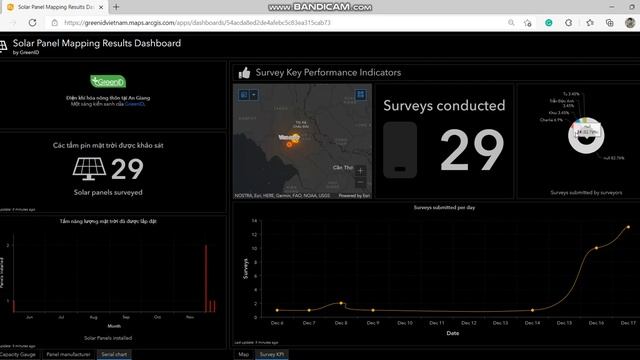The height and width of the screenshot is (360, 640).
Task: Switch to the Capacity Gauge tab
Action: click(x=18, y=354)
